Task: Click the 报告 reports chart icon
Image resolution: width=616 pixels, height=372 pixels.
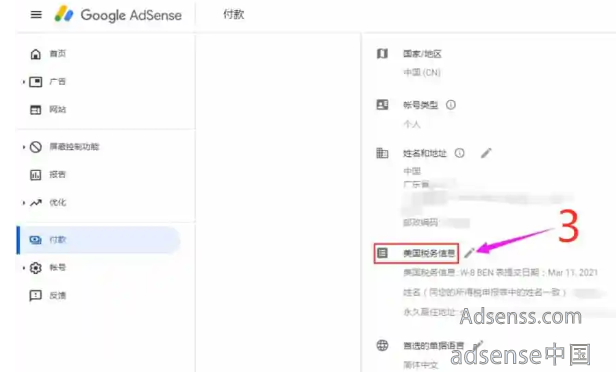Action: 36,175
